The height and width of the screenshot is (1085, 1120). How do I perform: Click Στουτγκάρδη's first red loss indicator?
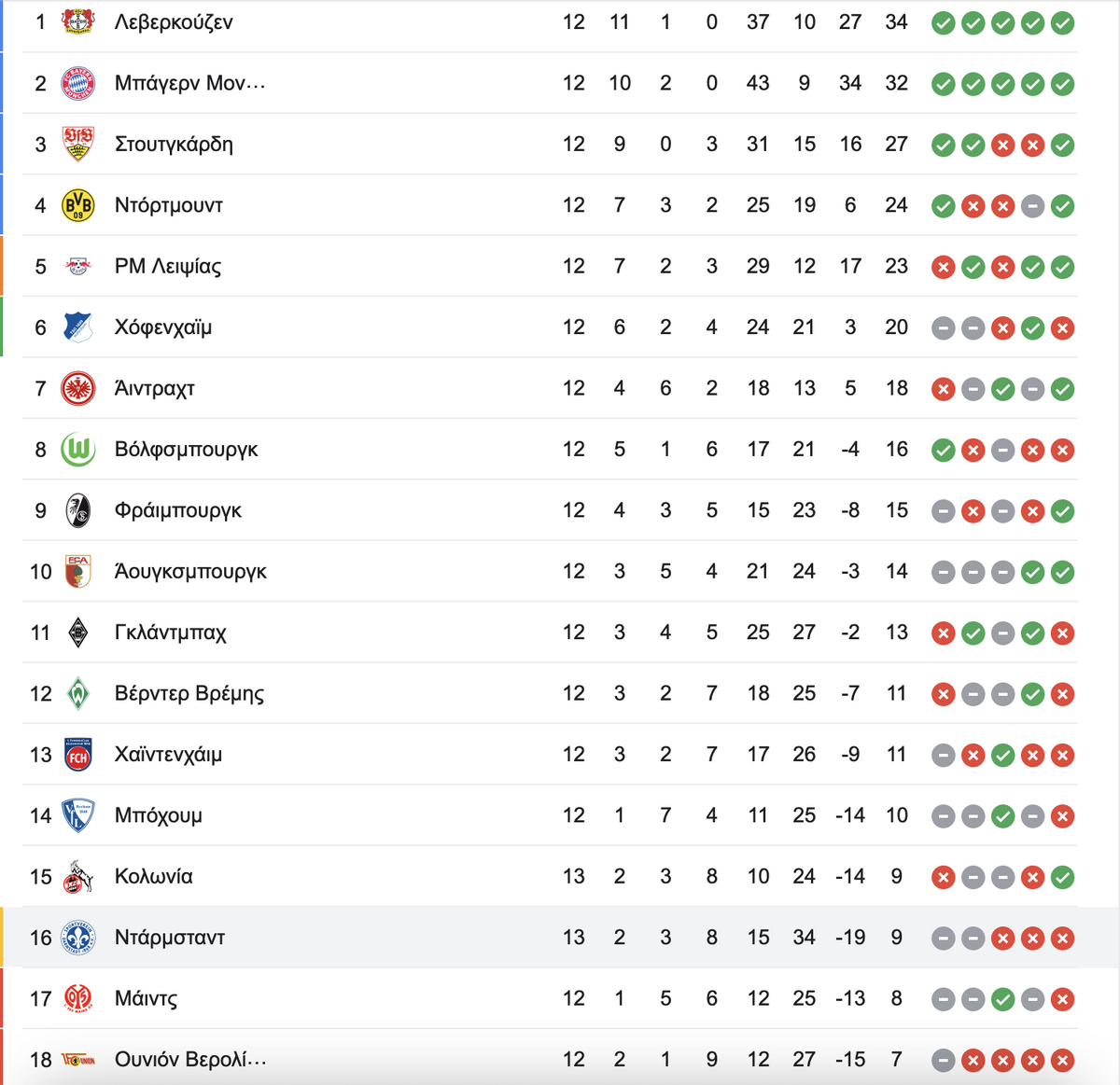click(1003, 145)
